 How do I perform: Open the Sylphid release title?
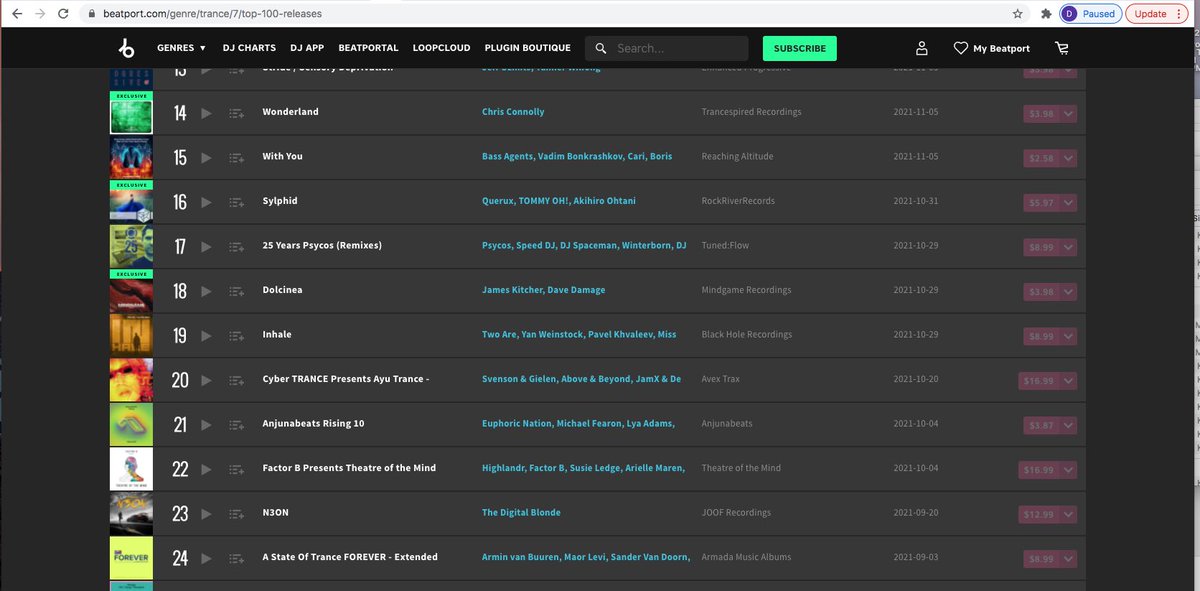[282, 201]
